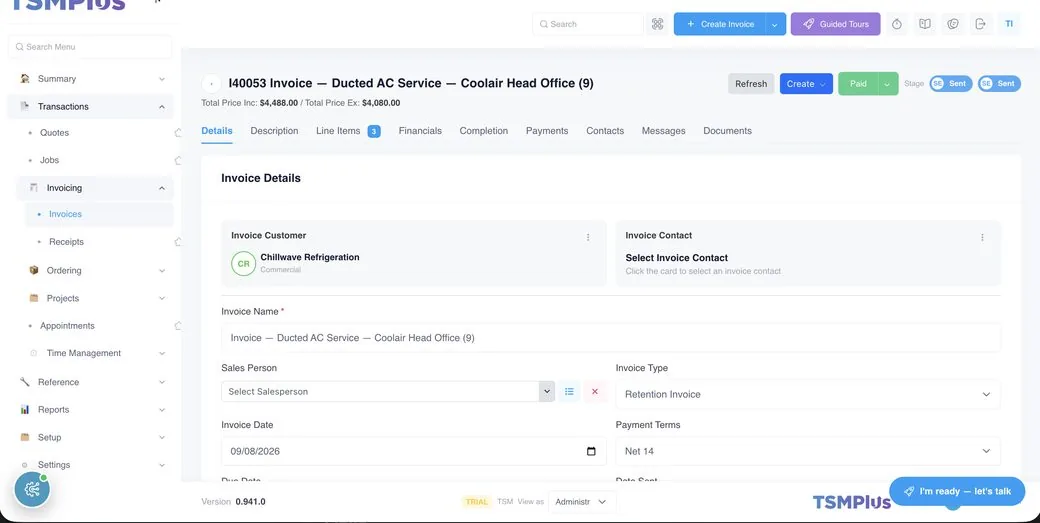Clear salesperson with the red X icon
Screen dimensions: 1040x523
[595, 392]
